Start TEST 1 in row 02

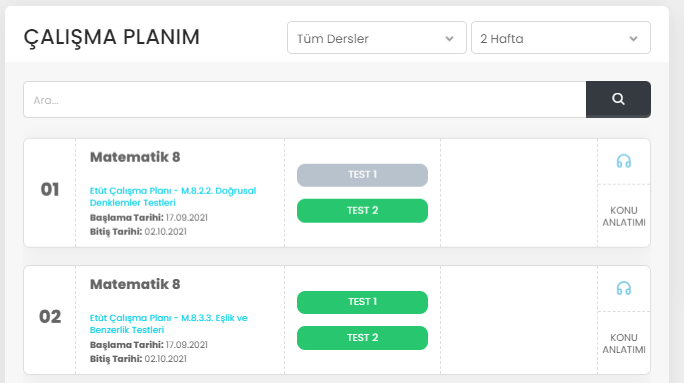point(362,302)
